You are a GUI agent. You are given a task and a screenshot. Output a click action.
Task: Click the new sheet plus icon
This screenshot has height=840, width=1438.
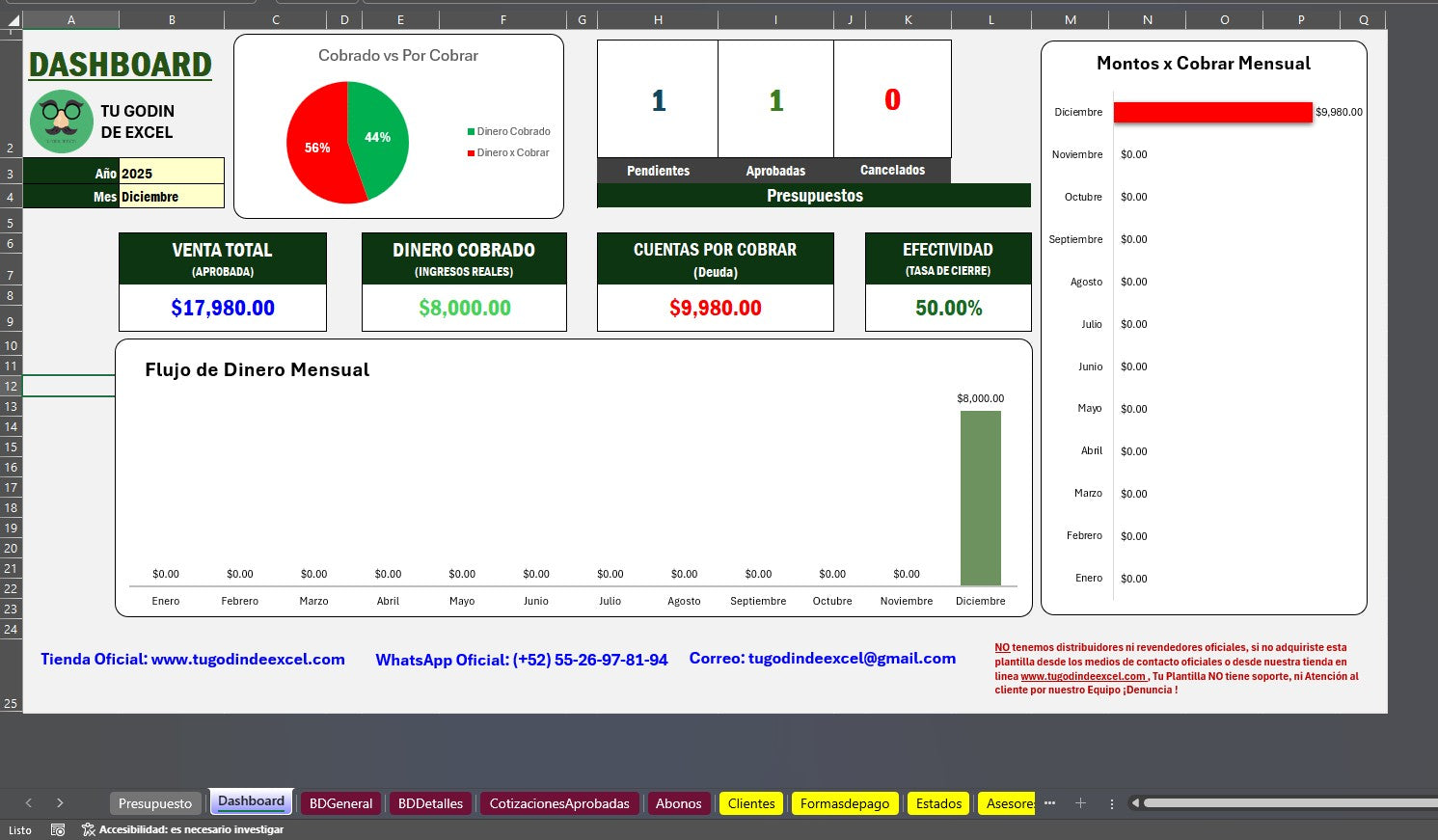1080,803
